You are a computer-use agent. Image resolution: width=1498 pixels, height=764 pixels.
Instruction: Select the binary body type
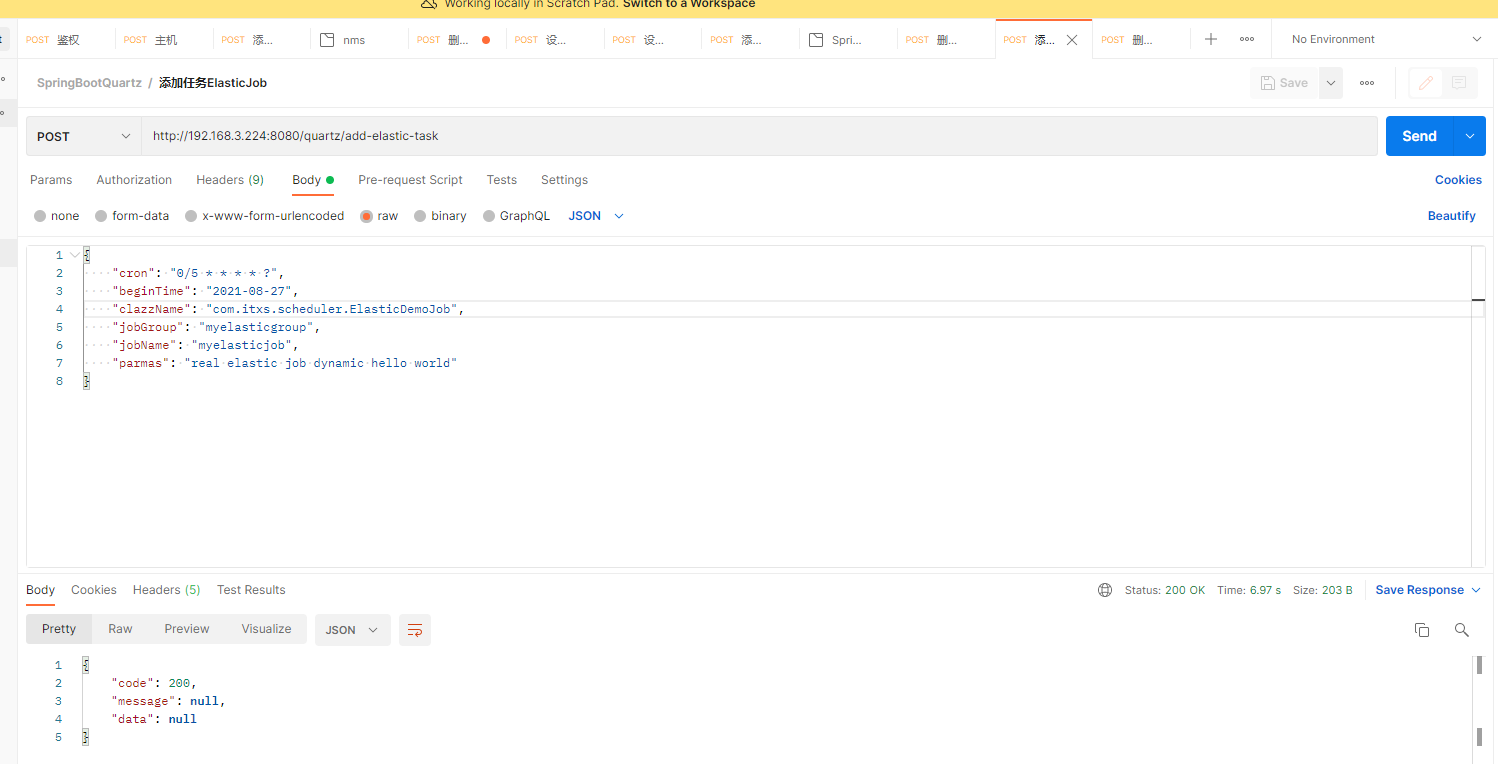440,216
